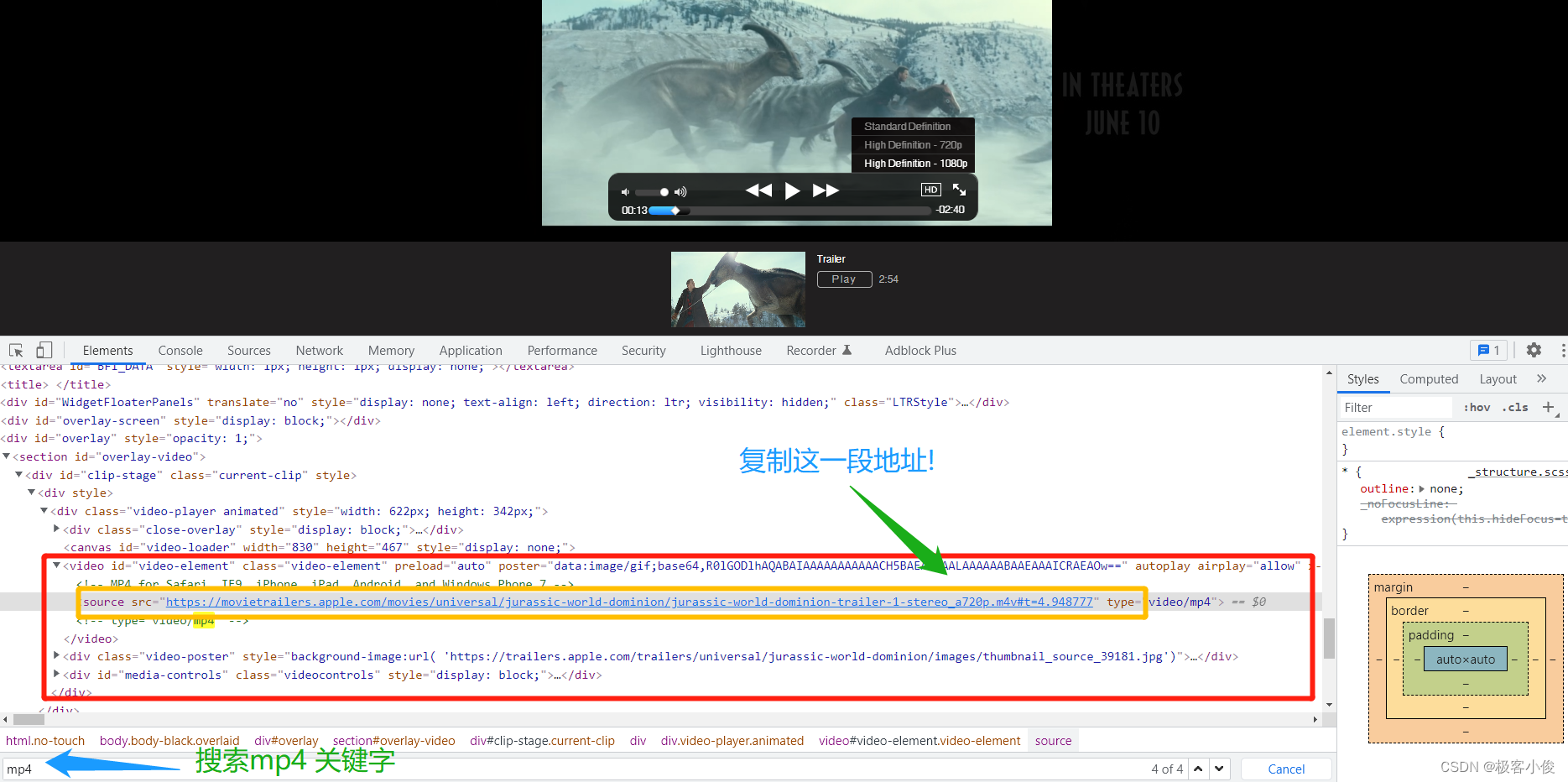
Task: Open the Memory tab
Action: click(391, 351)
